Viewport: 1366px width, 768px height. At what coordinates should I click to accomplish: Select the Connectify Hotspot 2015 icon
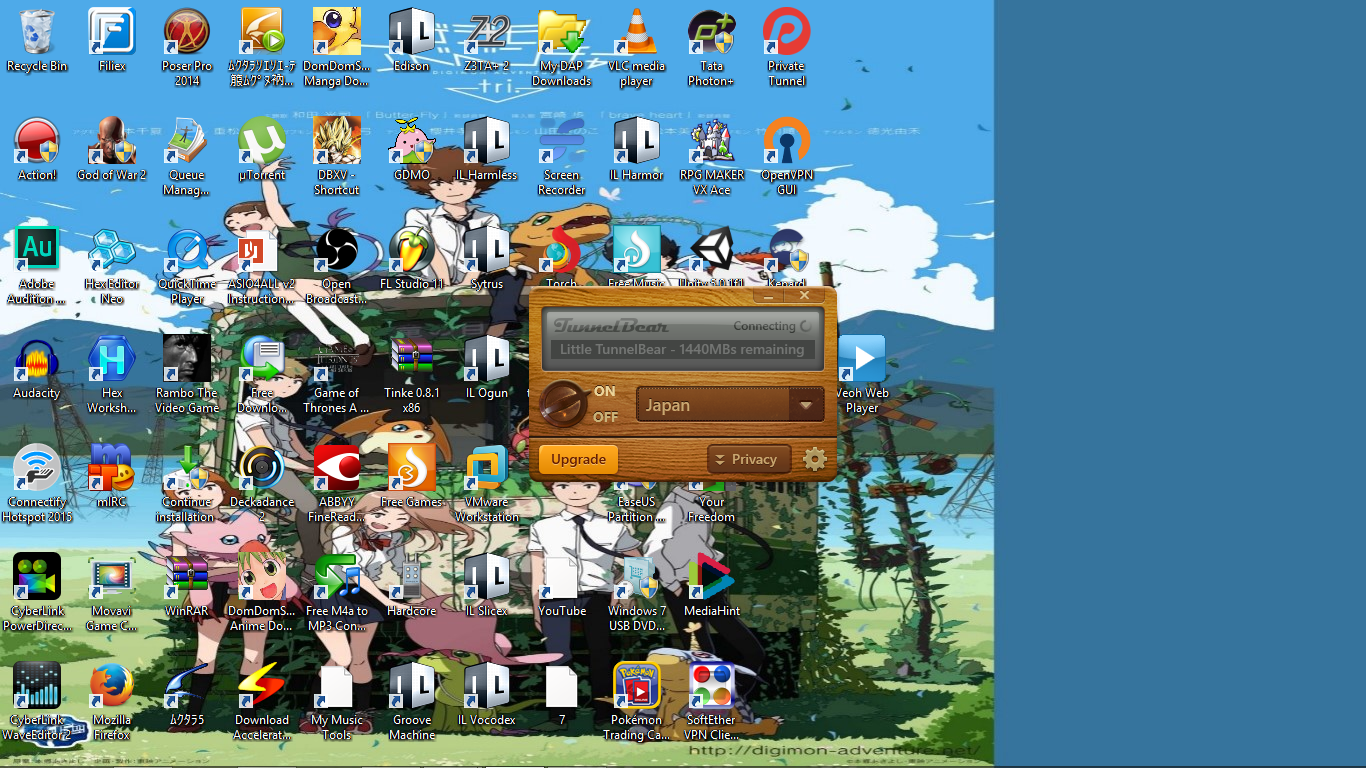[x=37, y=484]
